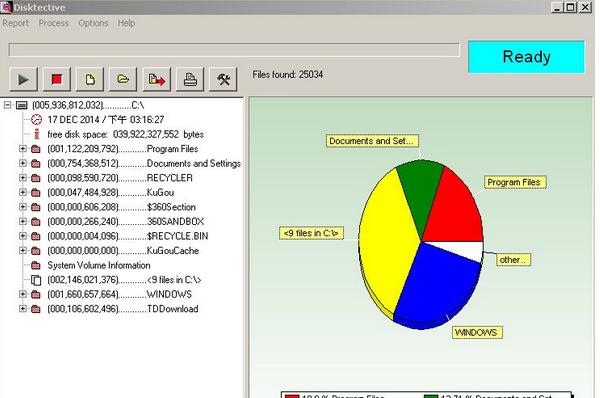Select the System Volume Information entry
This screenshot has height=398, width=600.
99,265
